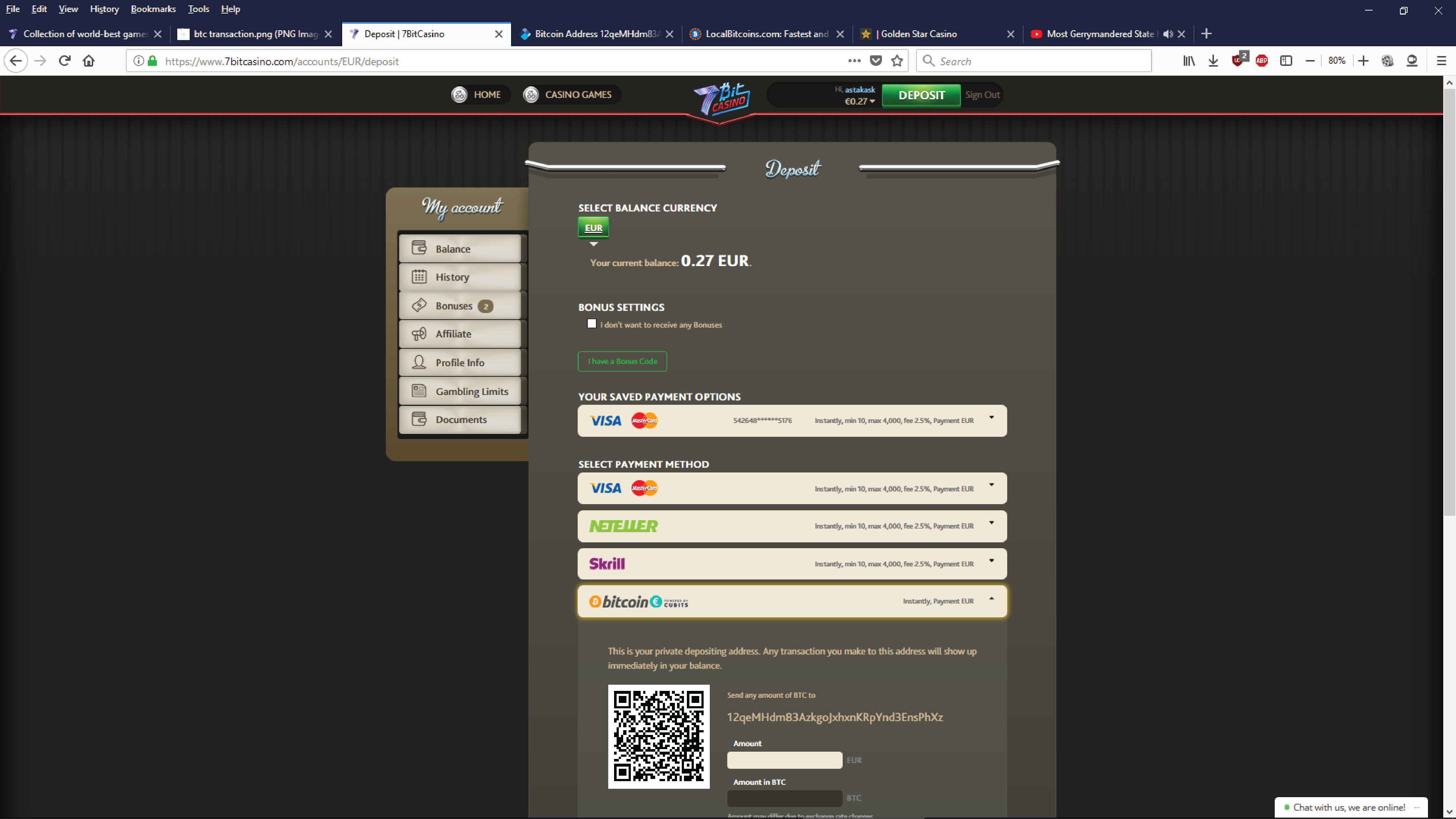Image resolution: width=1456 pixels, height=819 pixels.
Task: Open 'Chat with us, we are online!' widget
Action: click(1351, 807)
